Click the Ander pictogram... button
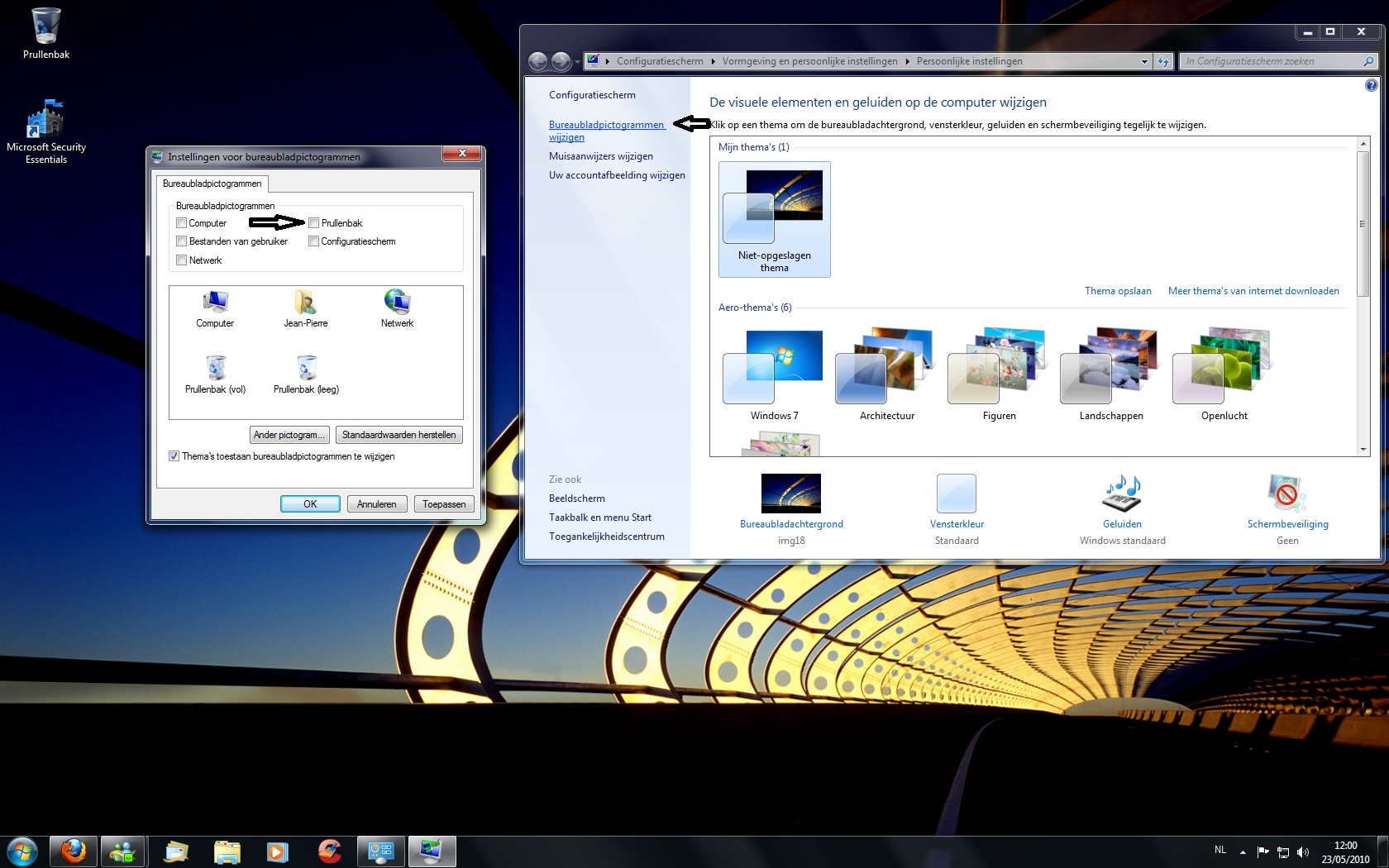Image resolution: width=1389 pixels, height=868 pixels. 289,435
